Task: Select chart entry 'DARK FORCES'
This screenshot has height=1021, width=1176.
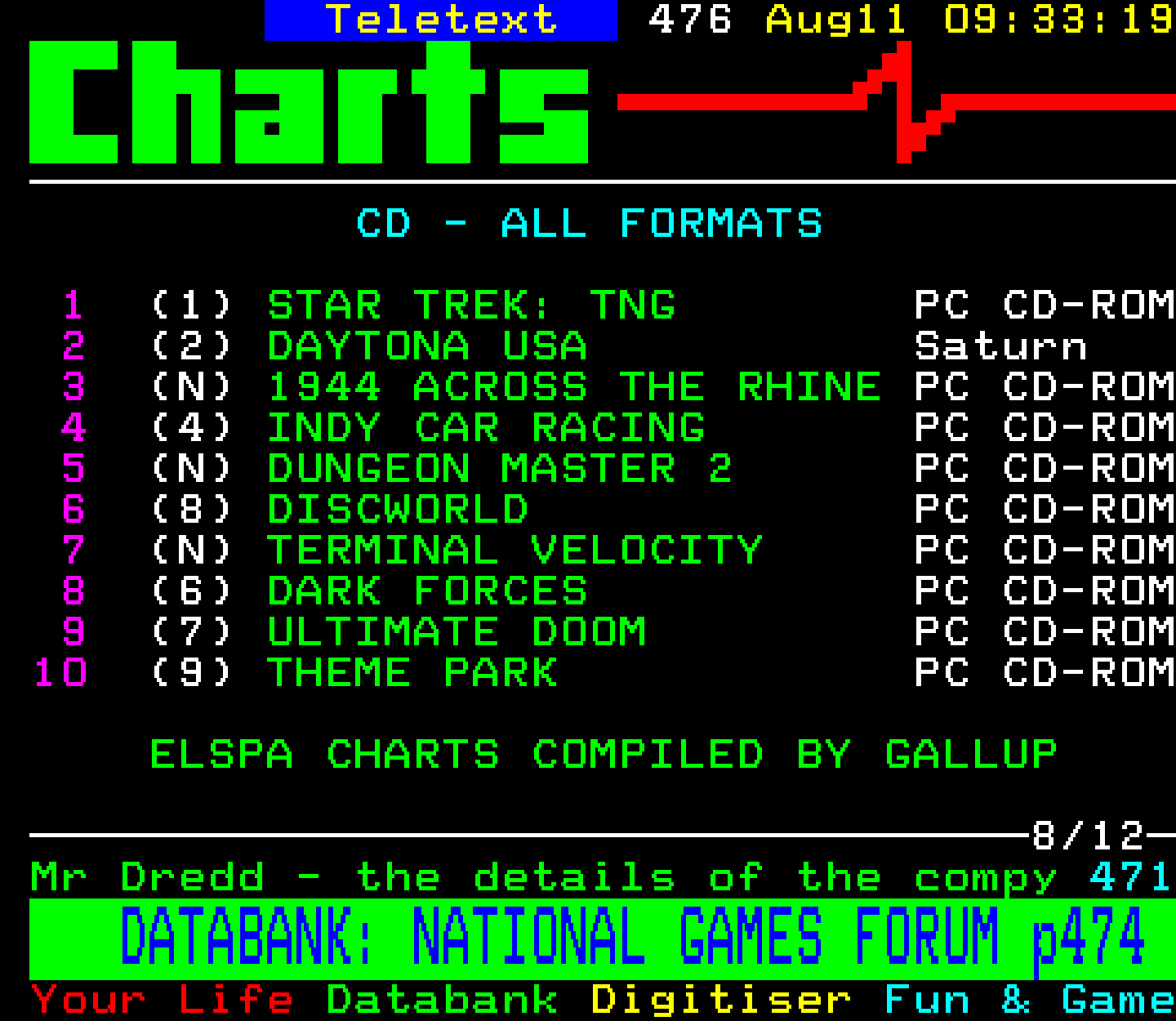Action: point(427,591)
